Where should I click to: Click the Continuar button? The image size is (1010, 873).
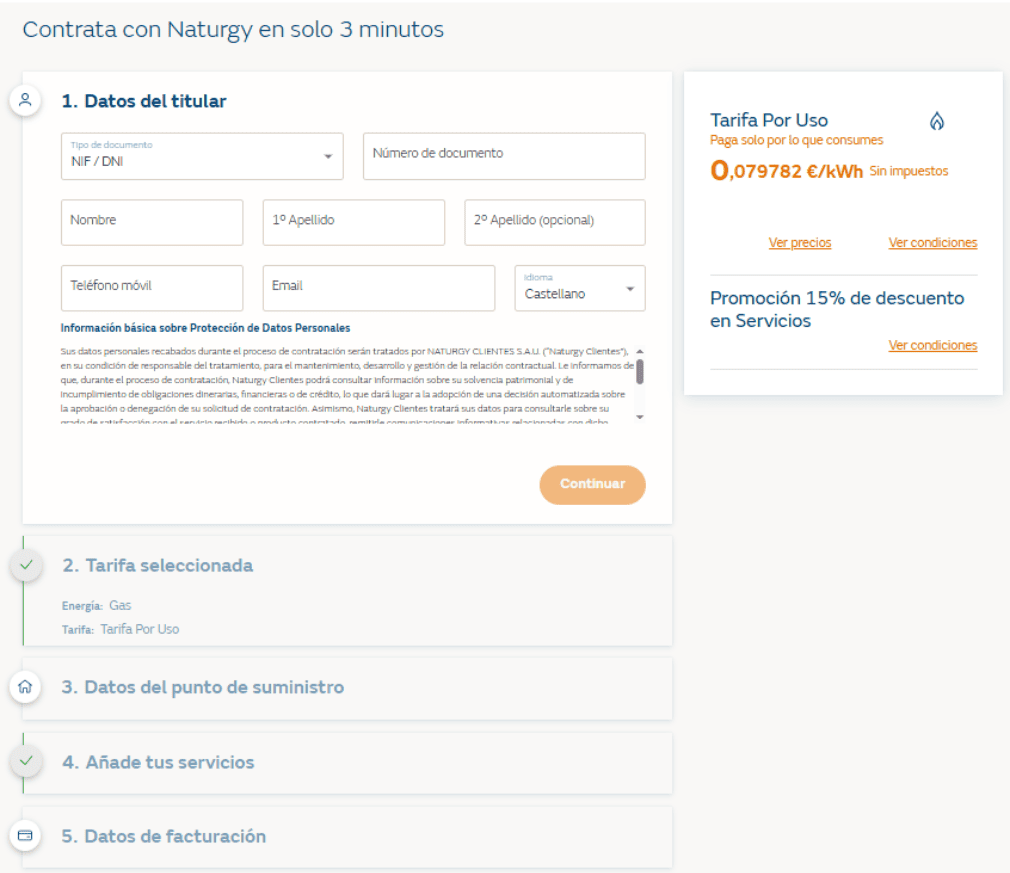[593, 484]
